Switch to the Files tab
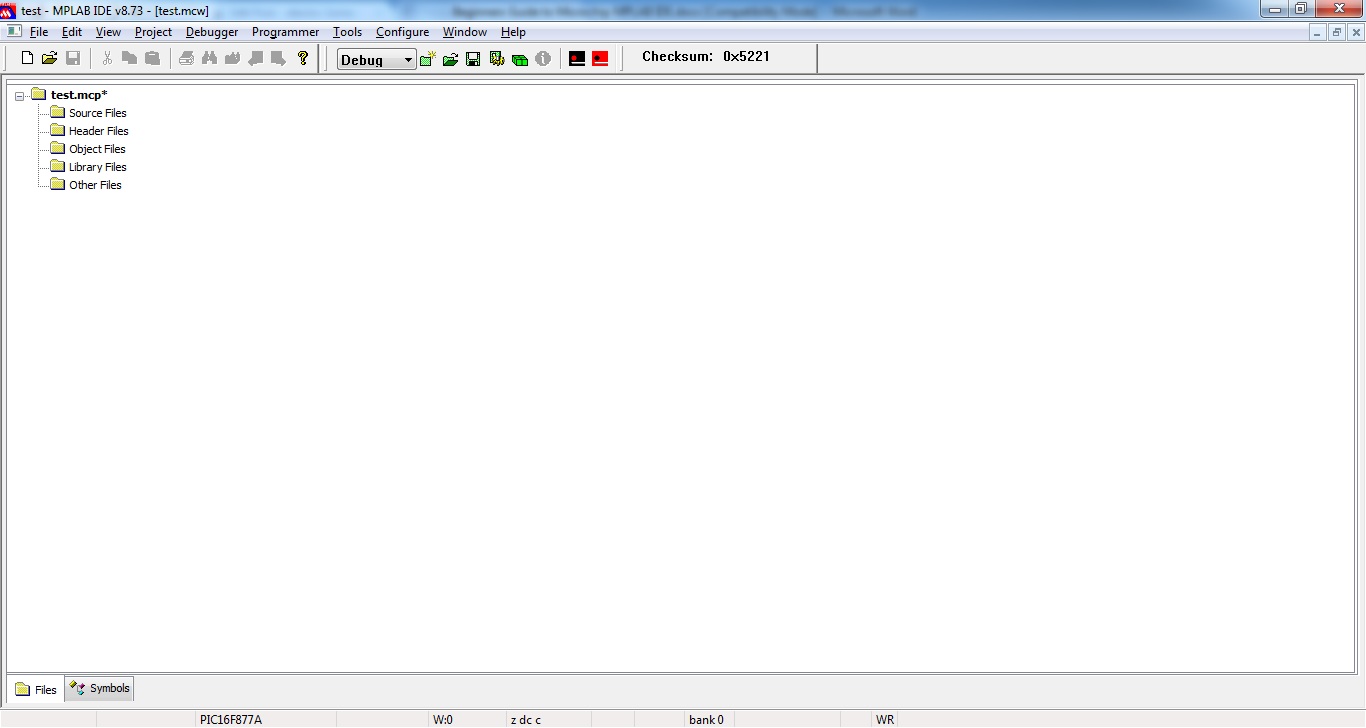Screen dimensions: 1366x728 pyautogui.click(x=36, y=690)
